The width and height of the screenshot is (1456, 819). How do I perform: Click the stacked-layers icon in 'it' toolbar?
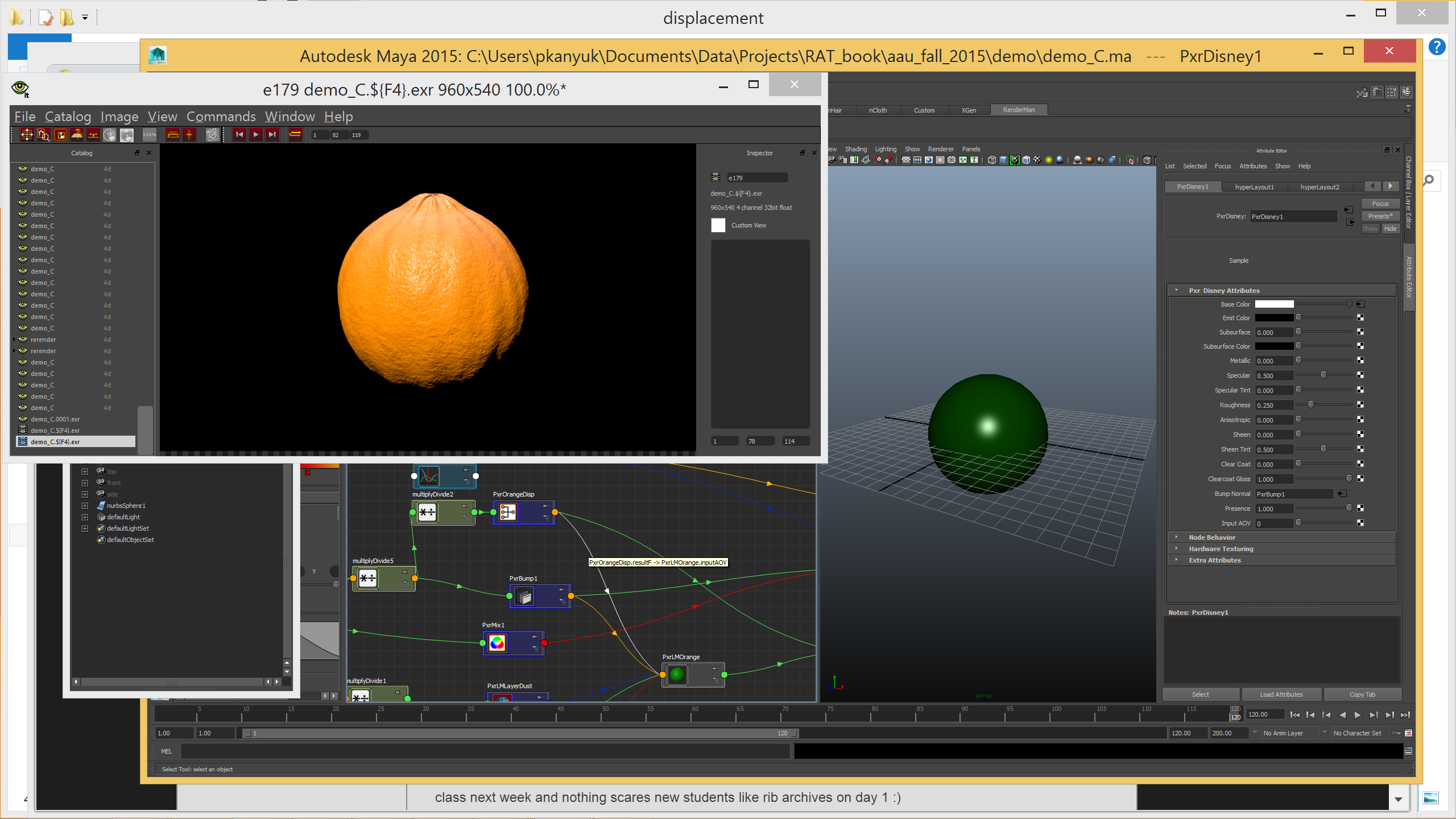(173, 135)
